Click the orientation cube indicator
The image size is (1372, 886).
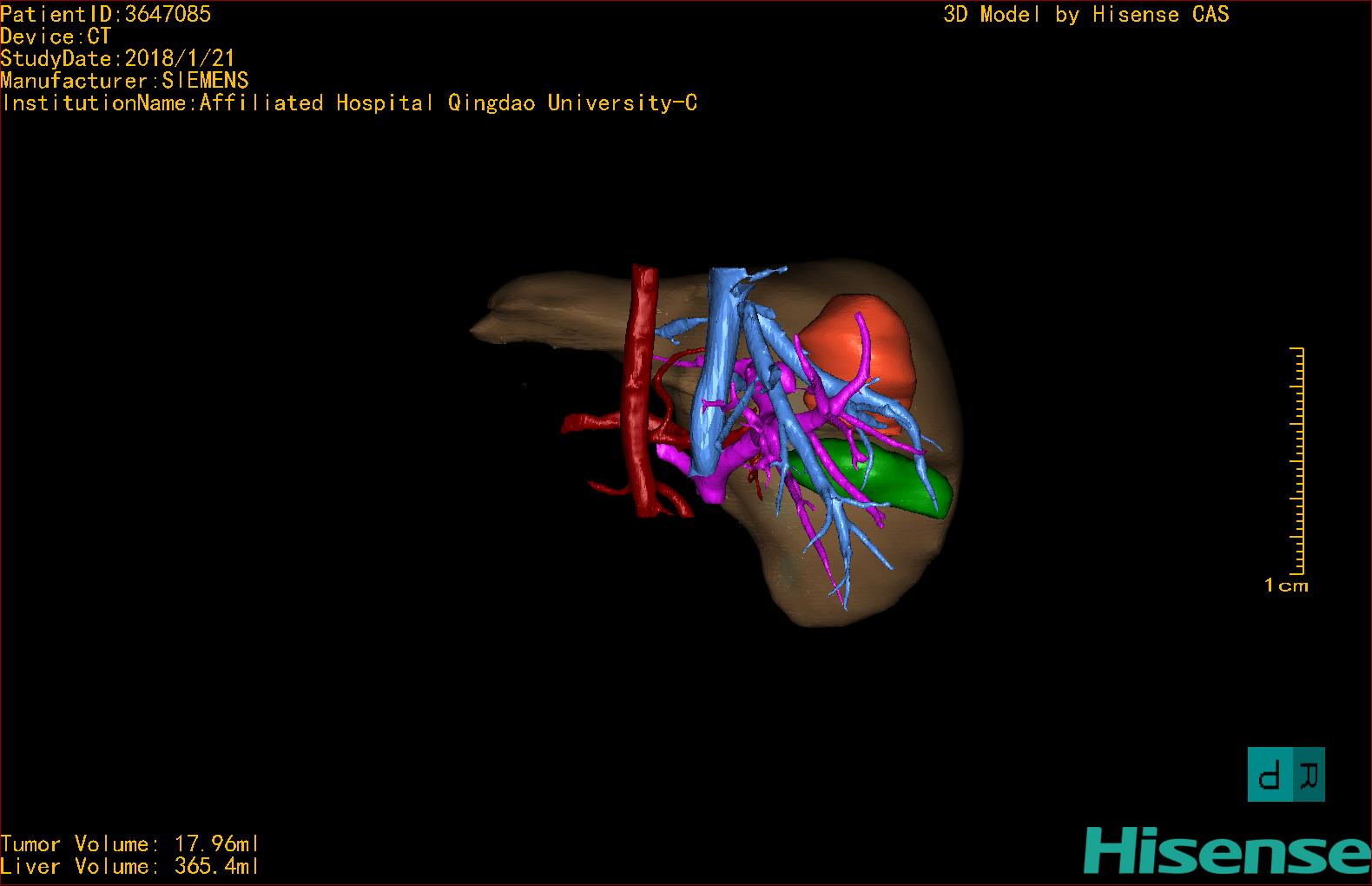tap(1286, 774)
